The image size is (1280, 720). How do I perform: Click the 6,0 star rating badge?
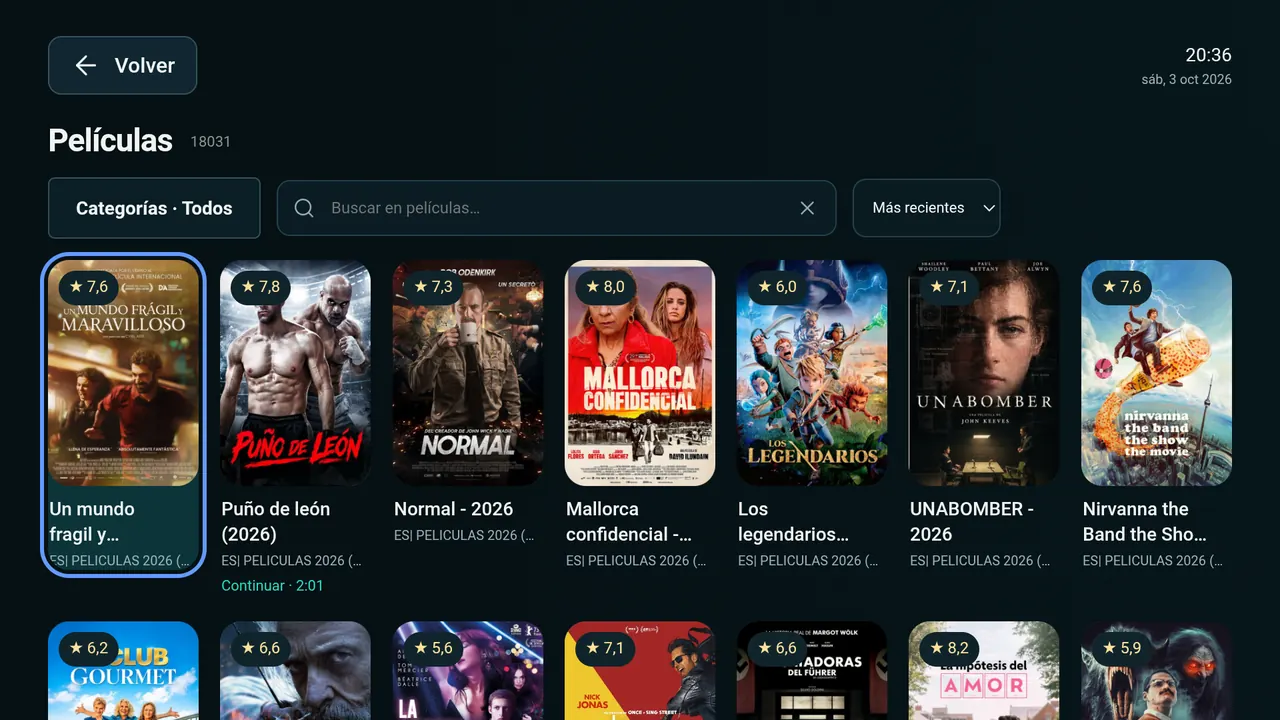(776, 287)
